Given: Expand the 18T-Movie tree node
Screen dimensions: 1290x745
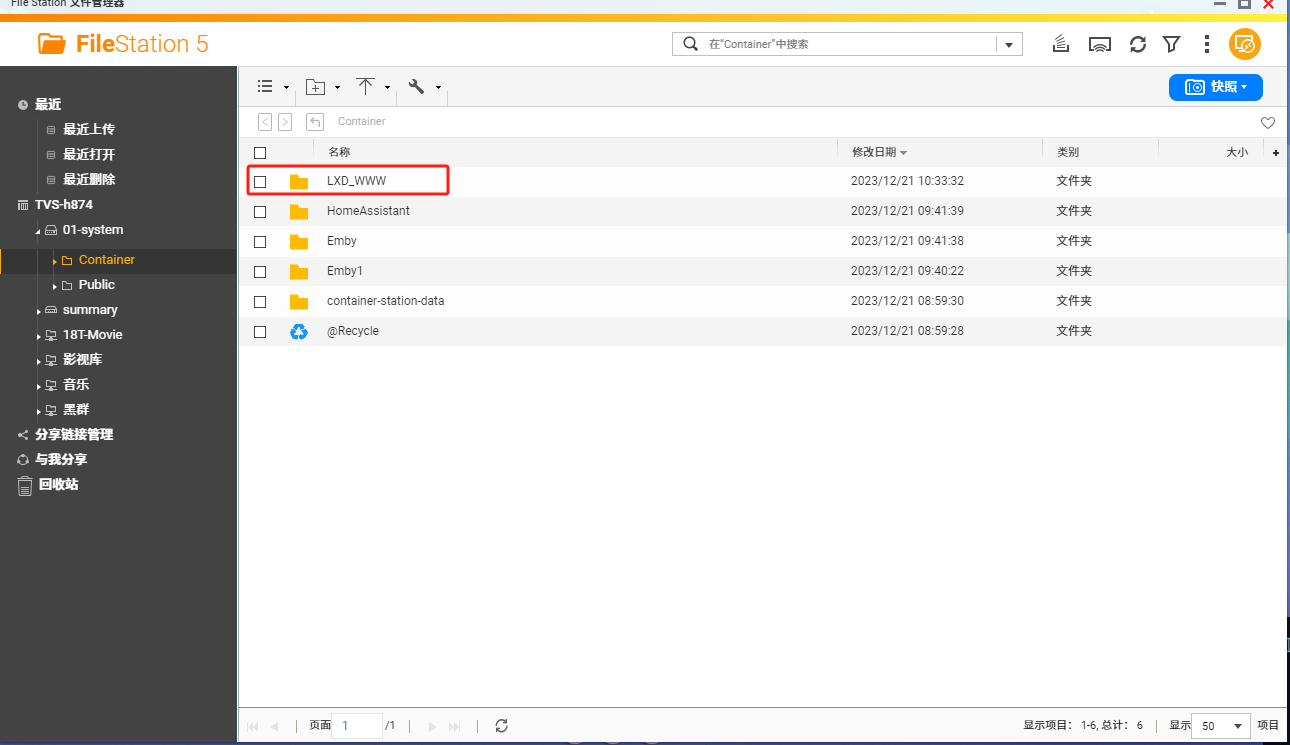Looking at the screenshot, I should click(39, 336).
